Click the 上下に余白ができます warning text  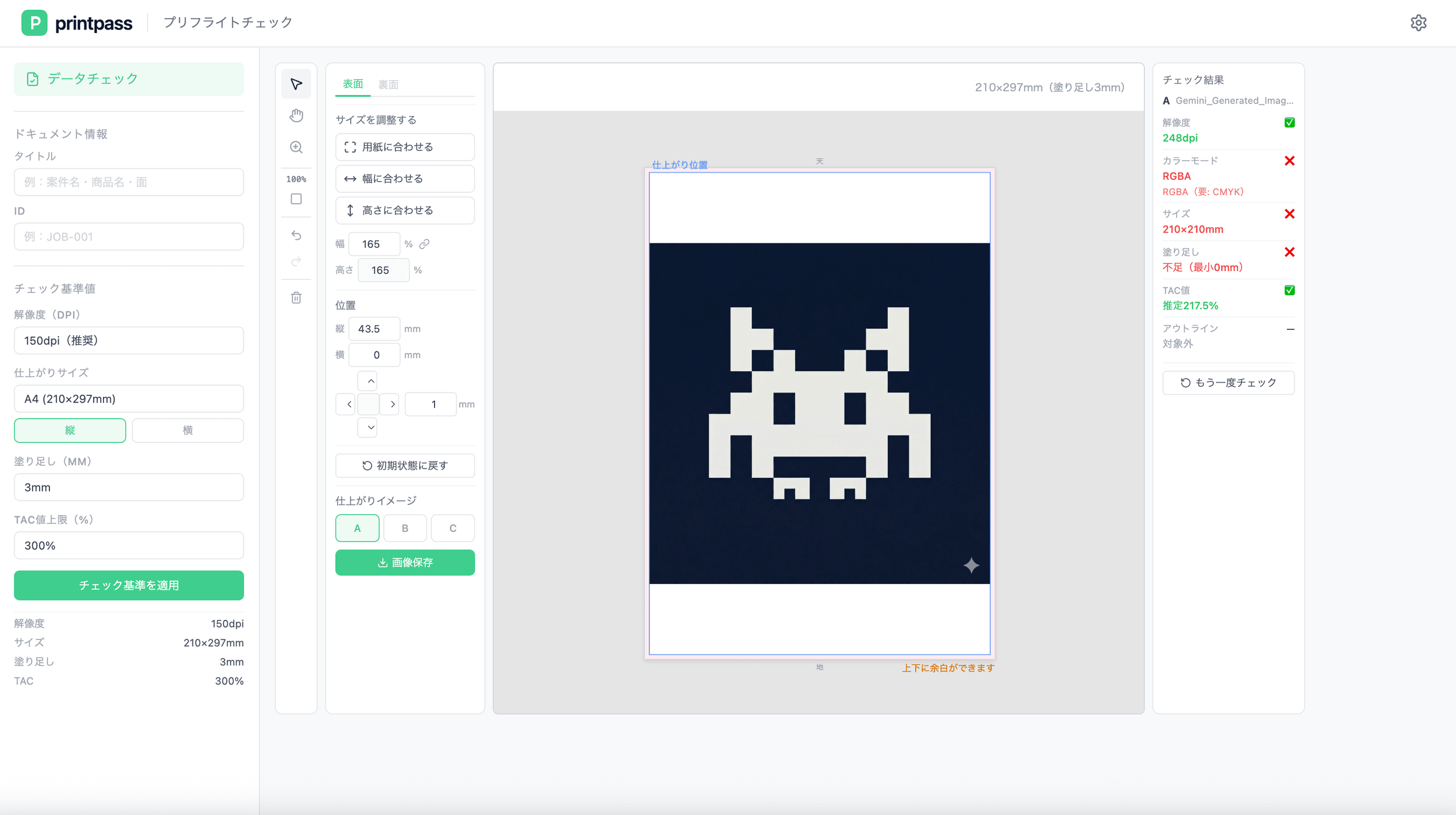[948, 668]
